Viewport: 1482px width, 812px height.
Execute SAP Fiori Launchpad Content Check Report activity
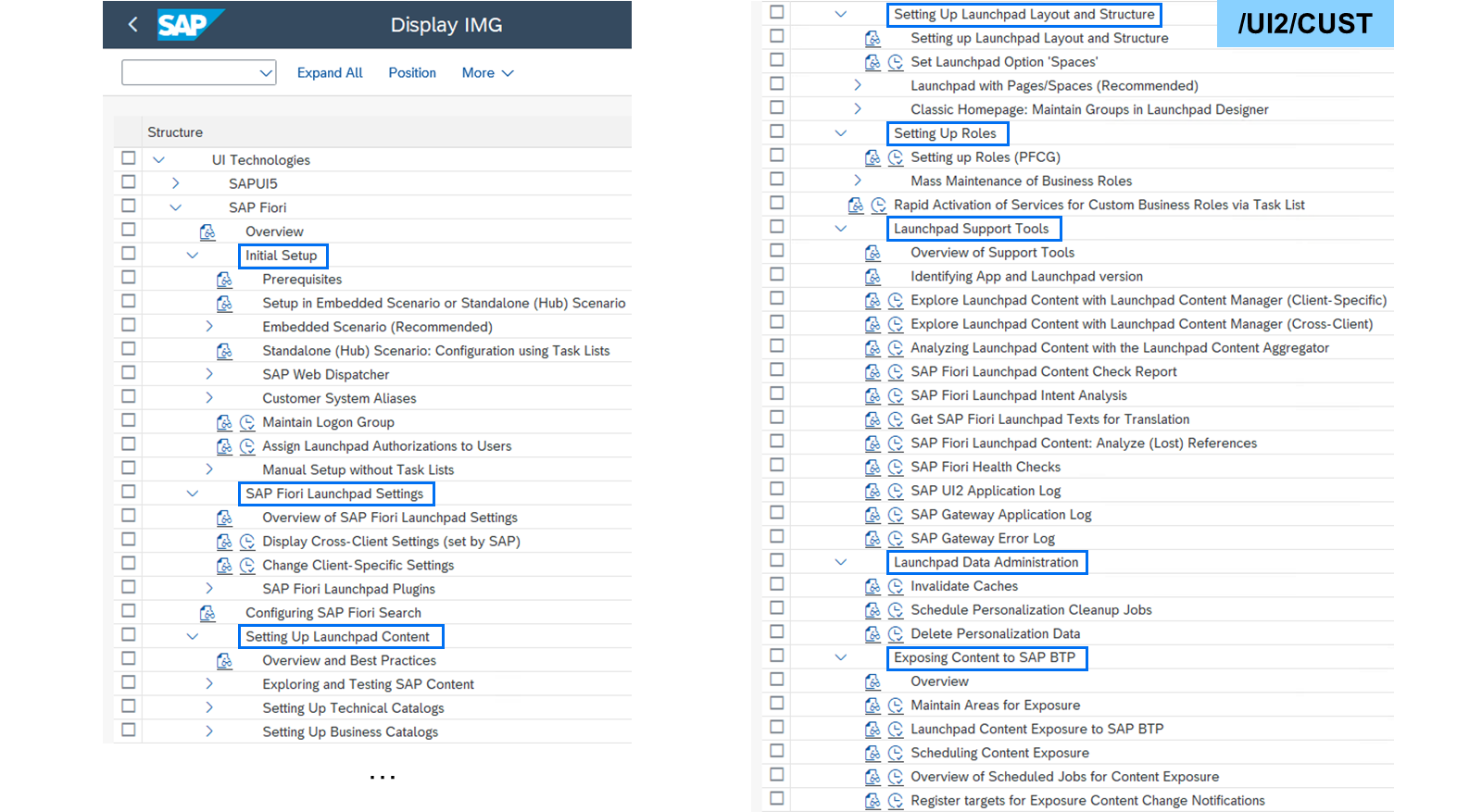[896, 372]
